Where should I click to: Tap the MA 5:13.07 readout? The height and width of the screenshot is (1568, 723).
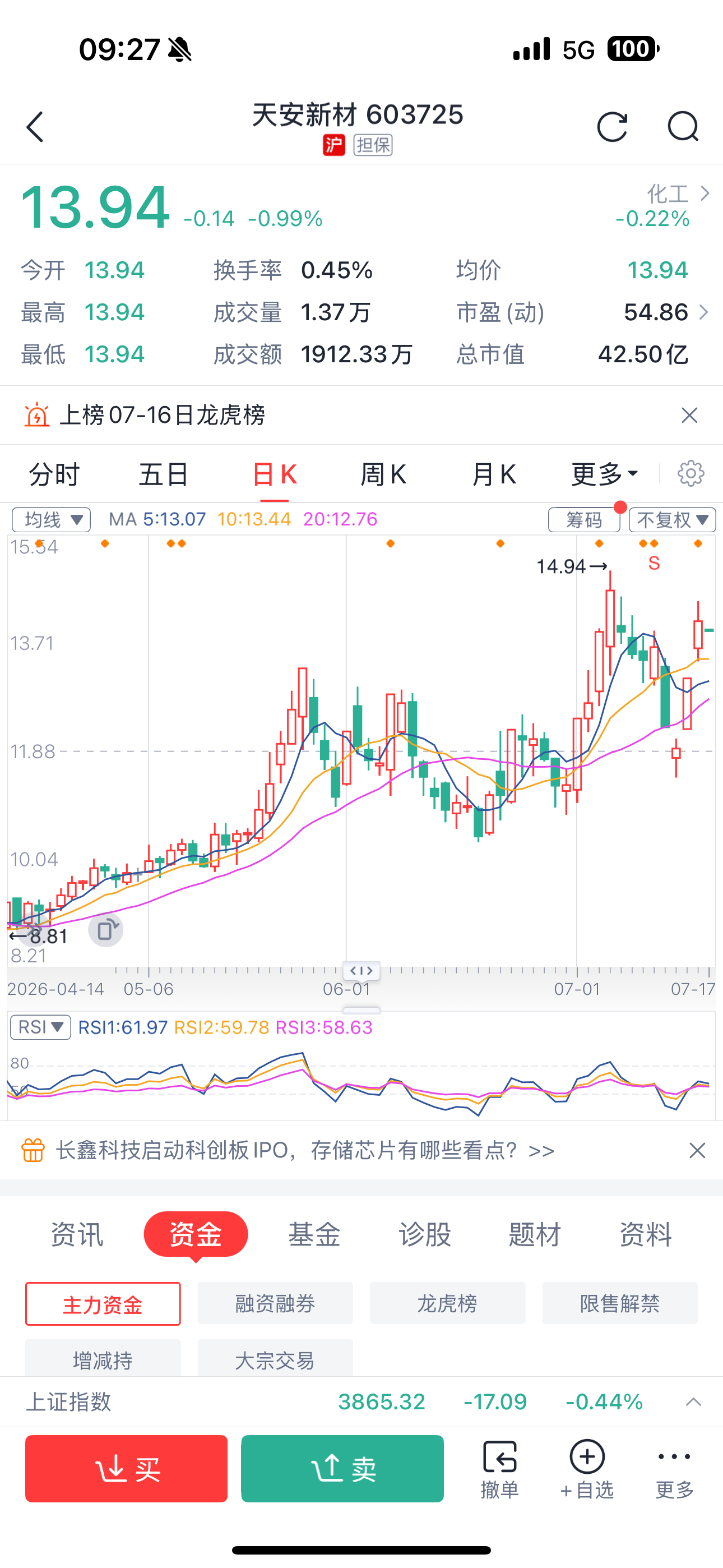pyautogui.click(x=157, y=519)
